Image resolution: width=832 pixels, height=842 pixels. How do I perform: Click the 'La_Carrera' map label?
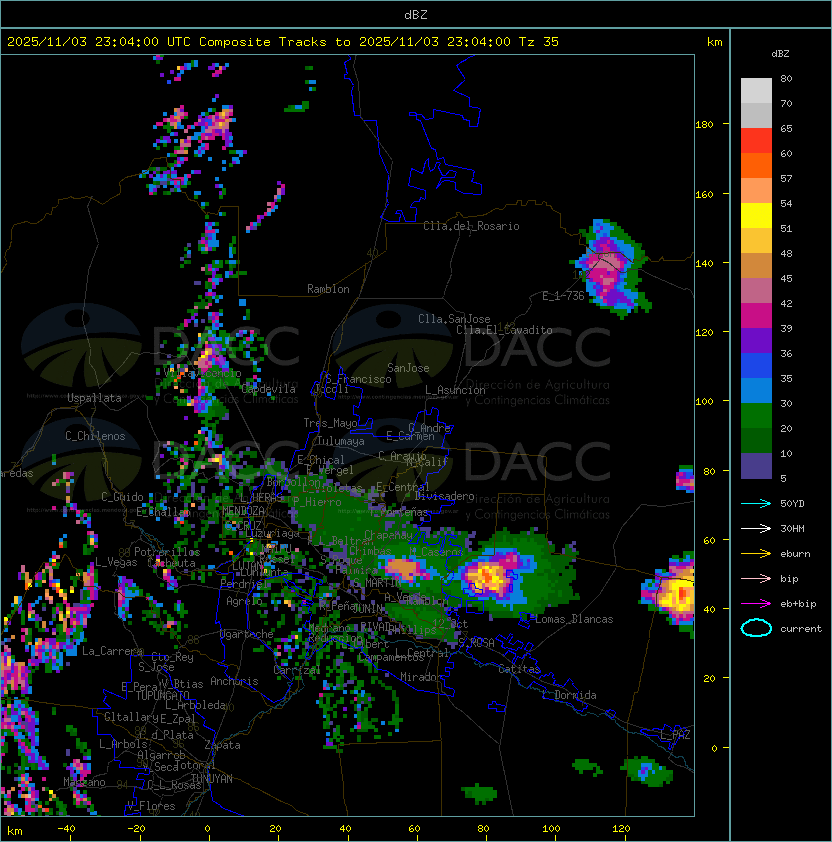pos(112,651)
